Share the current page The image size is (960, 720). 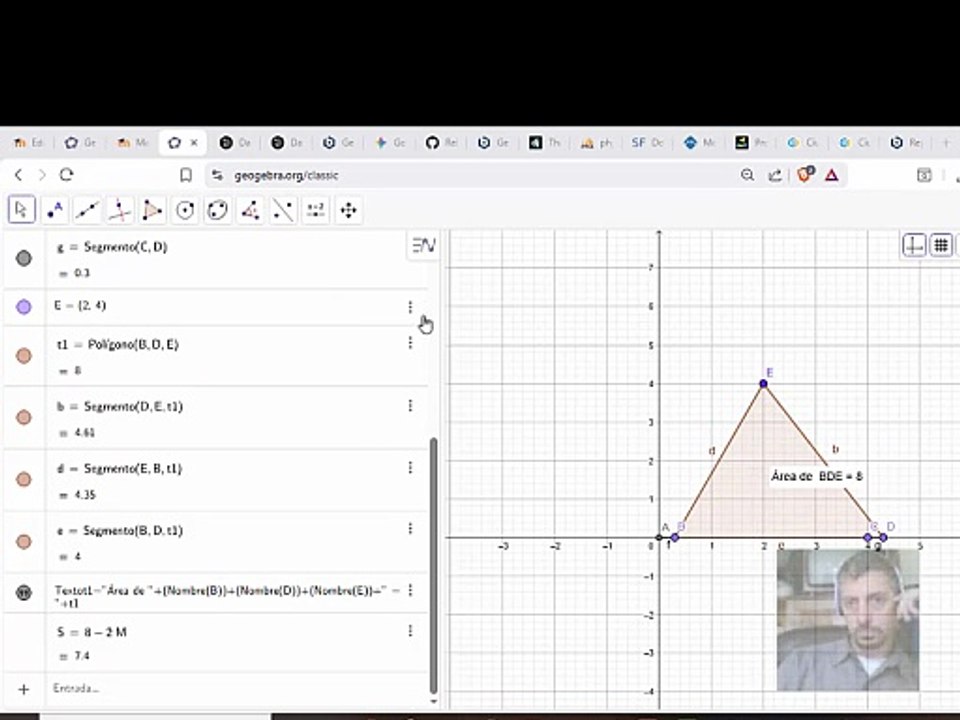coord(775,176)
